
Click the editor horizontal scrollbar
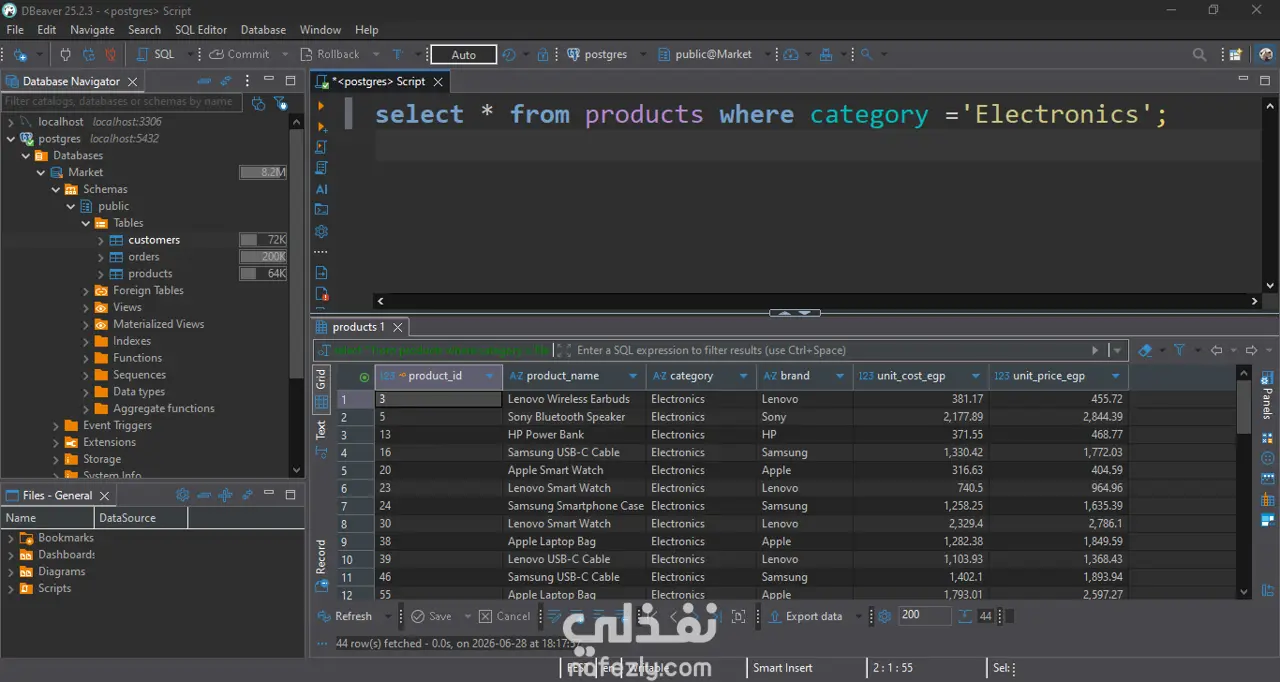tap(815, 301)
